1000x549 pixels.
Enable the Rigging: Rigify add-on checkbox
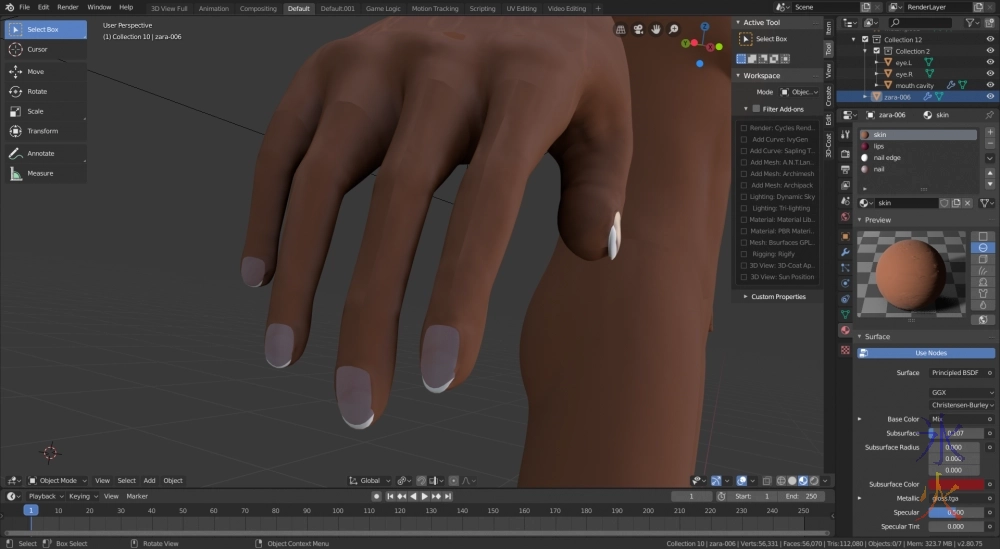(744, 253)
